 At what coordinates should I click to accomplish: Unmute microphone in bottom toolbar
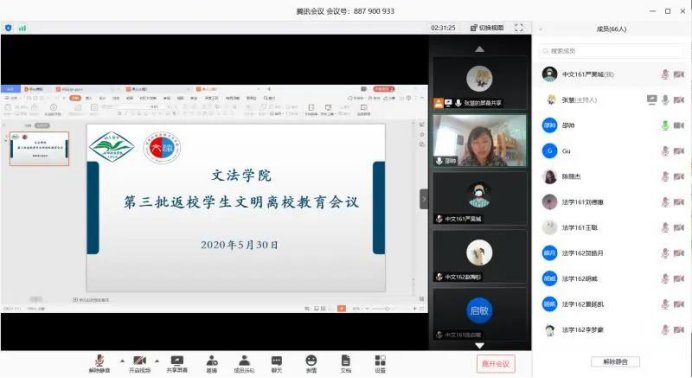coord(99,363)
